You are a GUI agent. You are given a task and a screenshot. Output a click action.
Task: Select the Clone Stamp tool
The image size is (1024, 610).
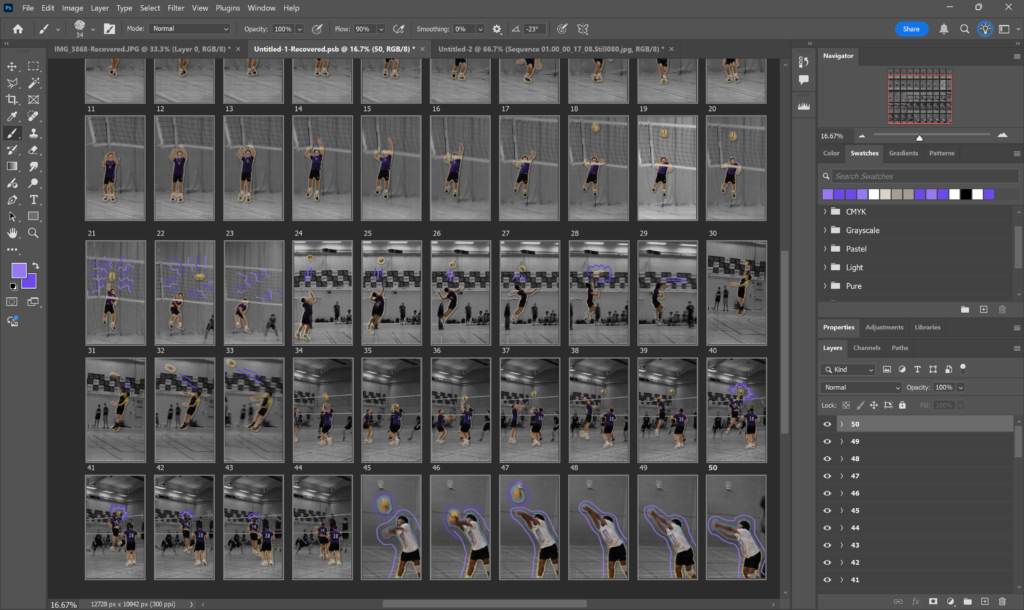coord(34,132)
